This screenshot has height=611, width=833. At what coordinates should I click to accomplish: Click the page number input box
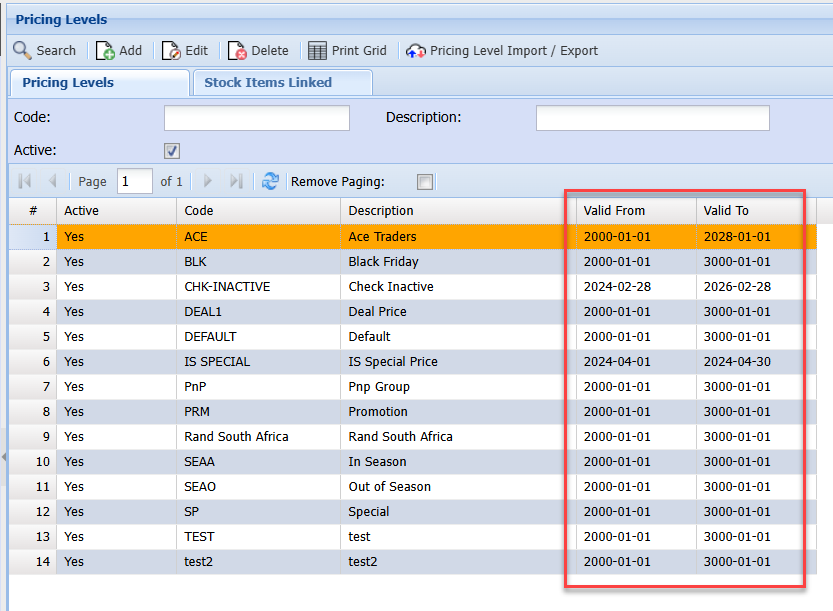click(135, 181)
